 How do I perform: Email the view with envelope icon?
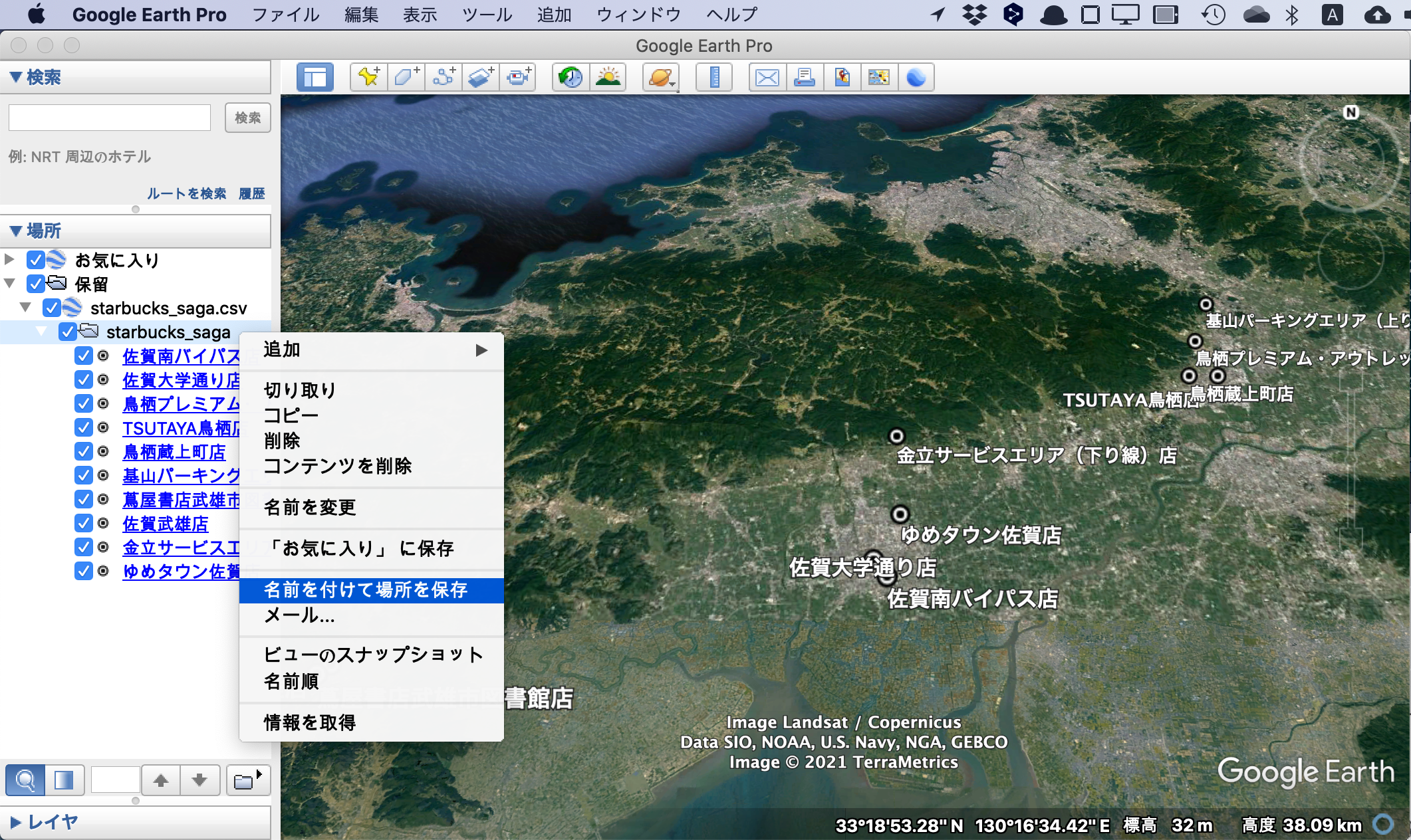(x=767, y=78)
